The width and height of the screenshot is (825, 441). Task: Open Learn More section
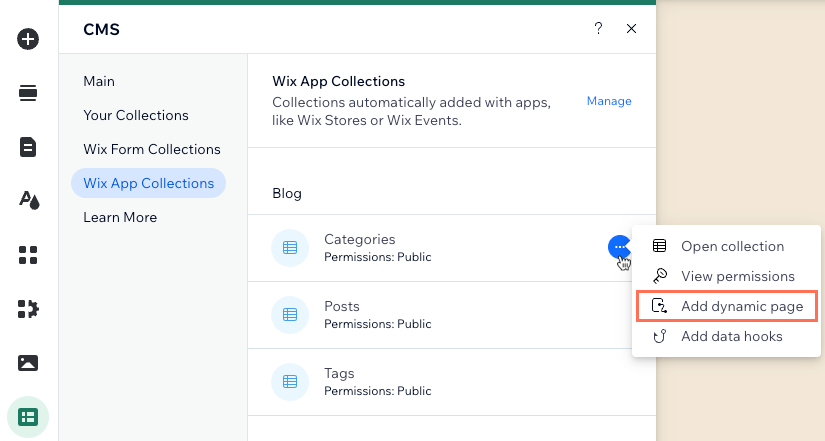(120, 217)
